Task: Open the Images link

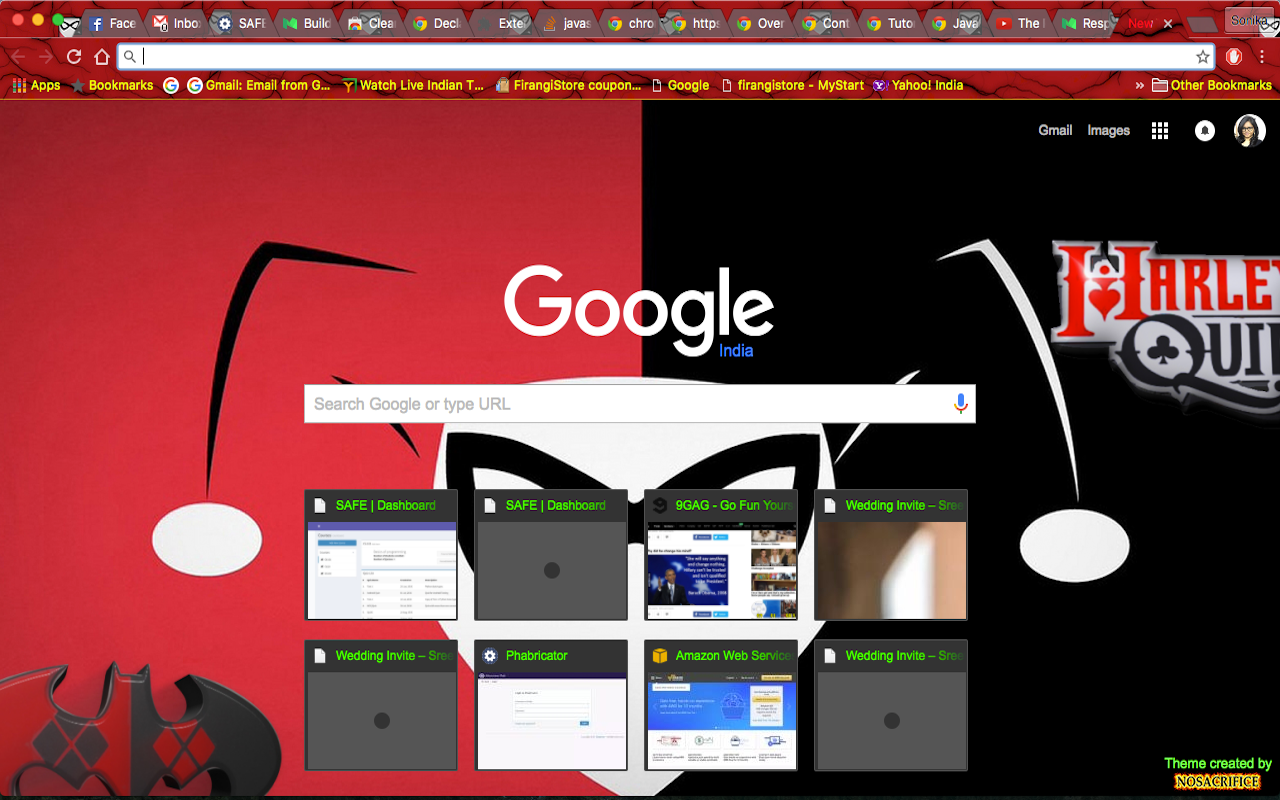Action: 1108,130
